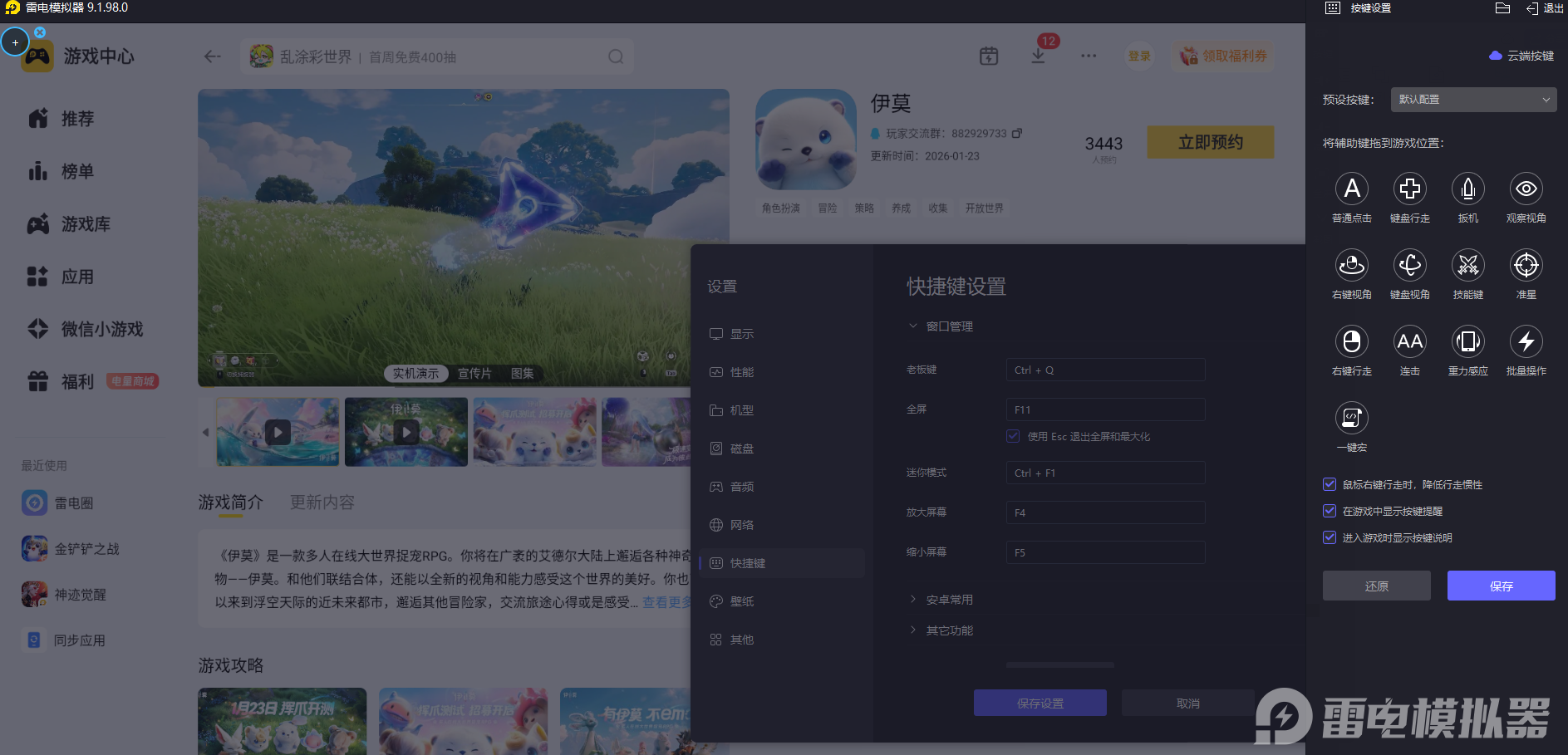Image resolution: width=1568 pixels, height=755 pixels.
Task: Click the 老板键 Ctrl + Q shortcut field
Action: click(1106, 370)
